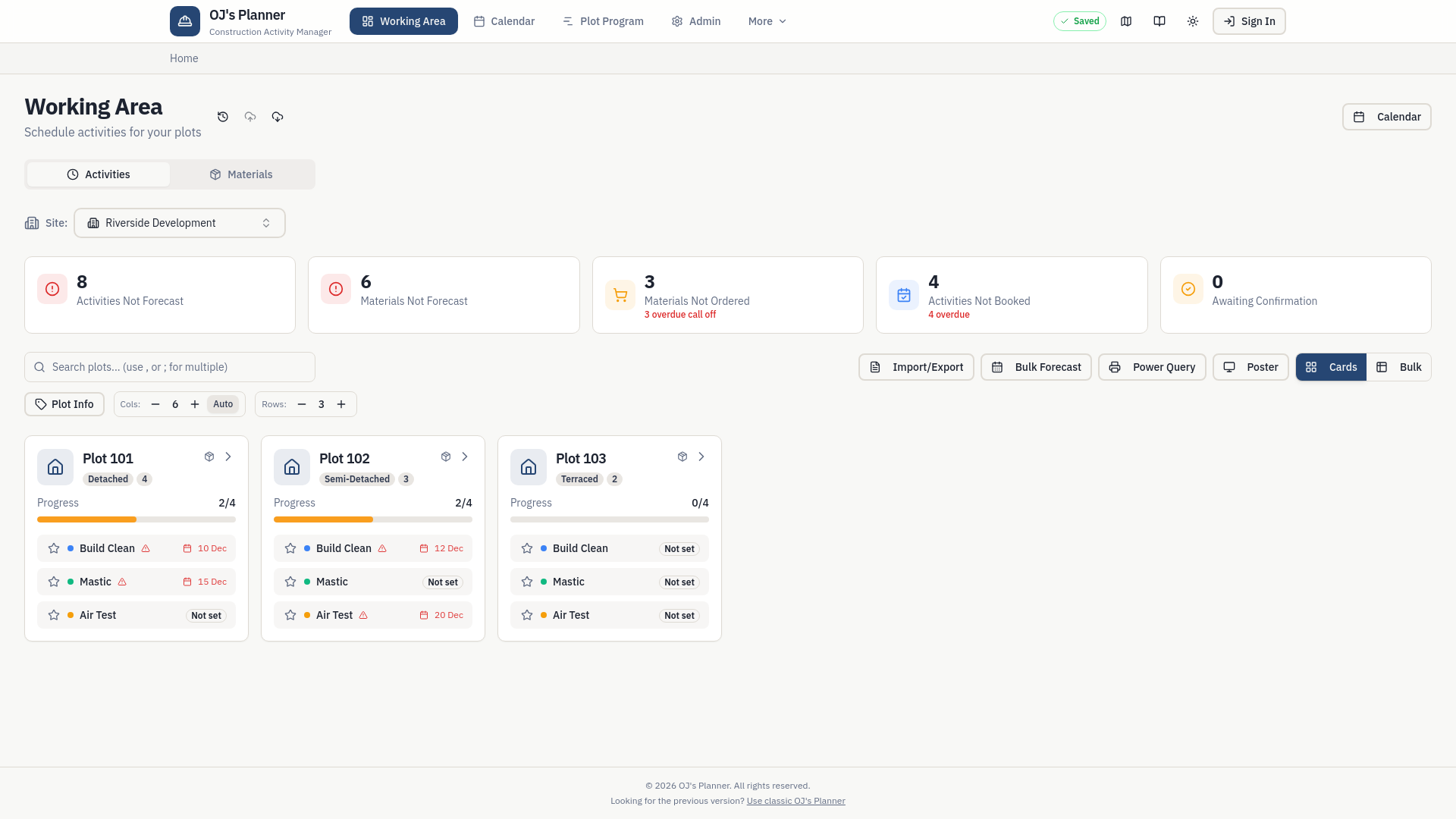Viewport: 1456px width, 819px height.
Task: Open materials cube icon on Plot 103
Action: 682,457
